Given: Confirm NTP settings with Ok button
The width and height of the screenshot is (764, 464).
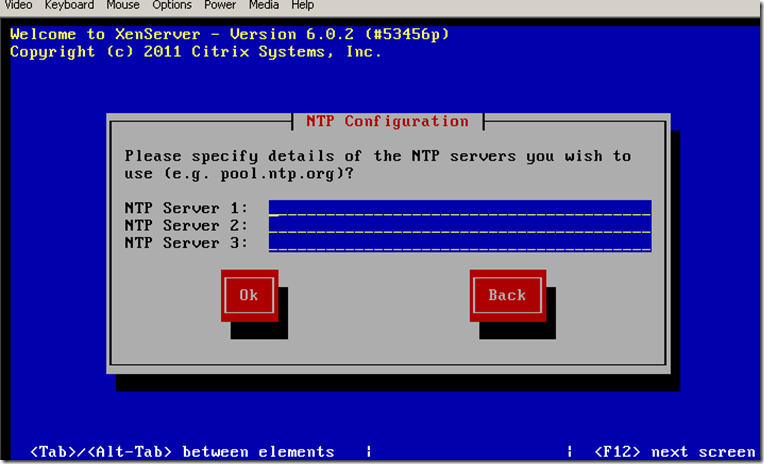Looking at the screenshot, I should [249, 295].
